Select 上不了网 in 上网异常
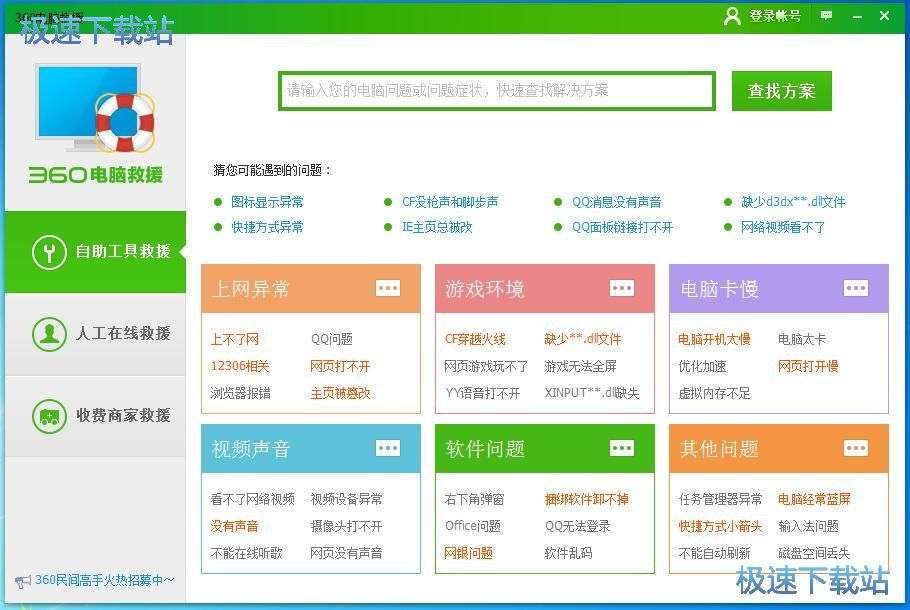The image size is (910, 610). click(234, 339)
